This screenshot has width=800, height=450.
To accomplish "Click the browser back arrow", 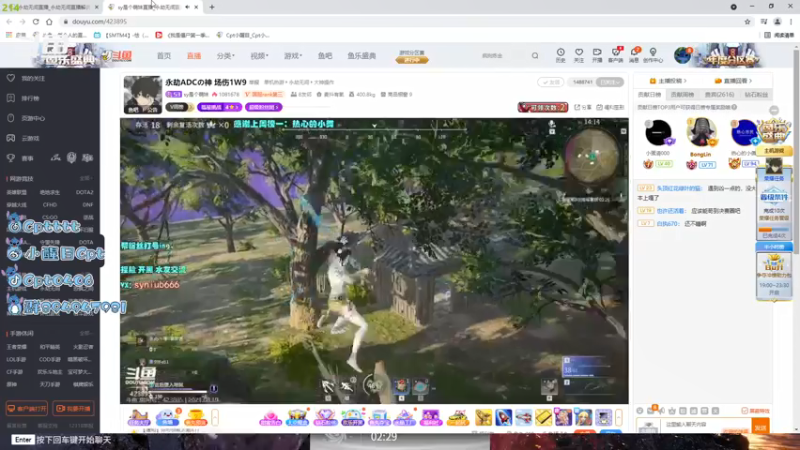I will (9, 21).
